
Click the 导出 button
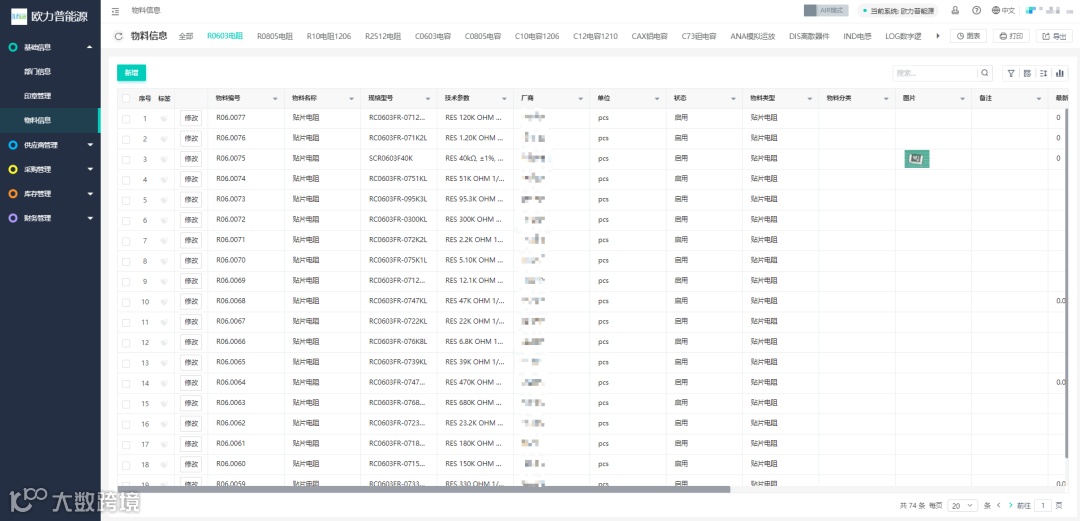coord(1055,36)
